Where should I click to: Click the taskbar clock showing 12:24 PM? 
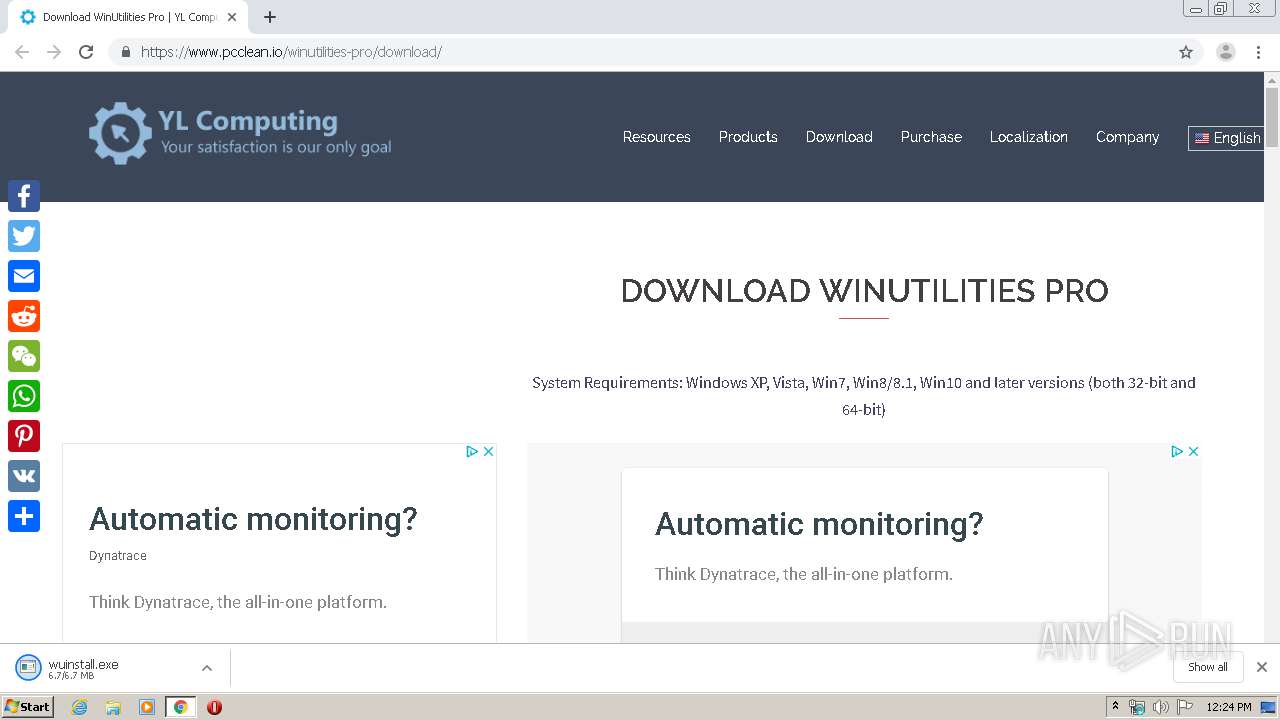coord(1229,707)
